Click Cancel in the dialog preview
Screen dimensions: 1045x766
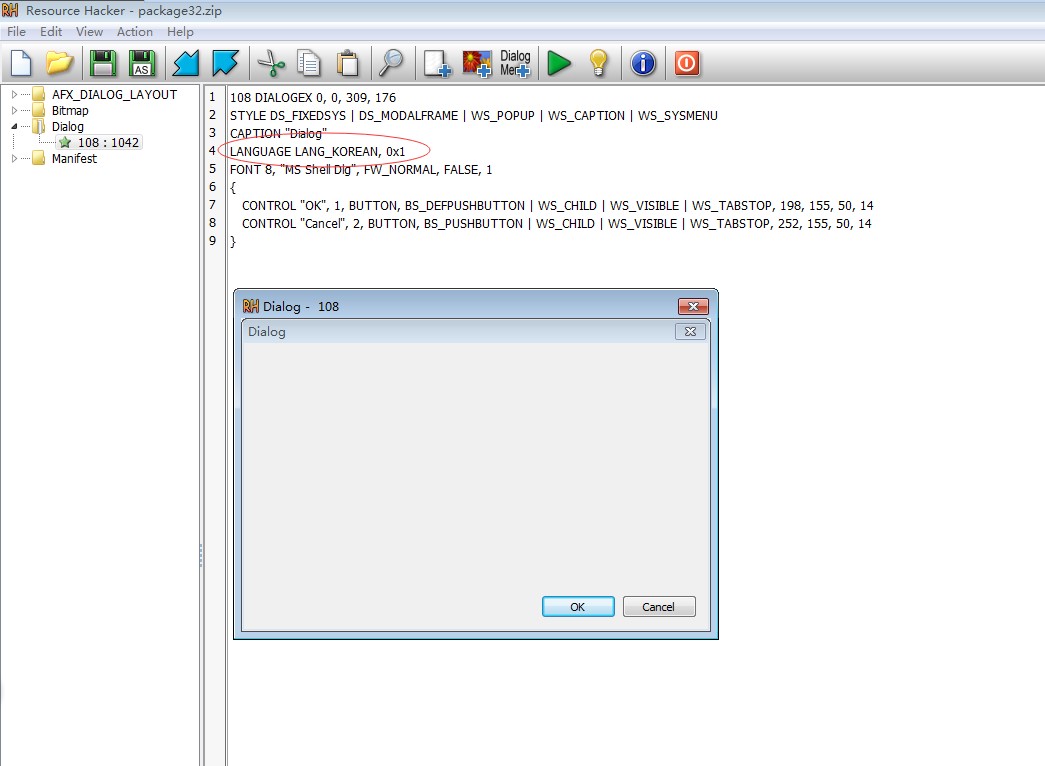[658, 607]
